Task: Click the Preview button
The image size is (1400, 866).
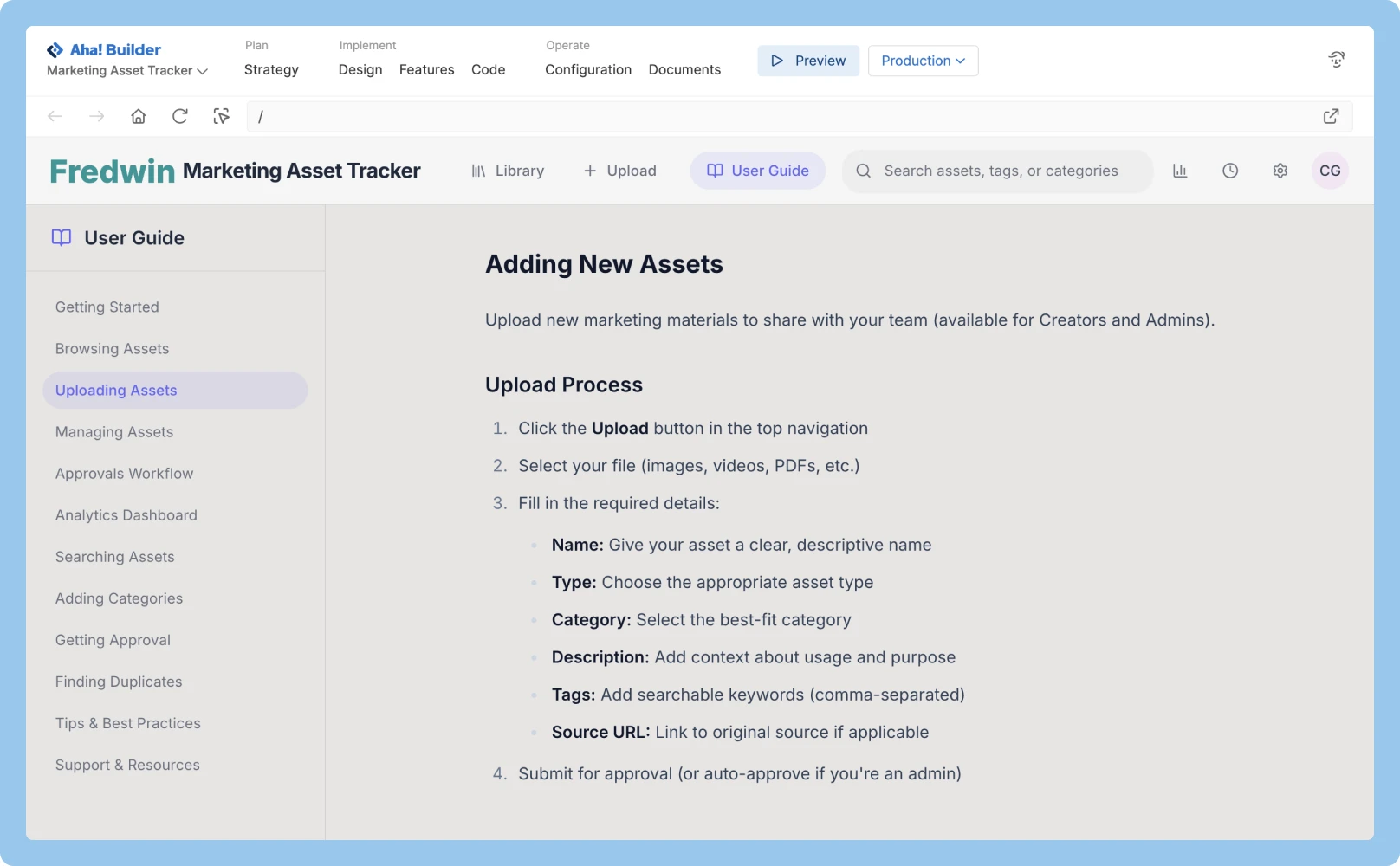Action: pos(807,61)
